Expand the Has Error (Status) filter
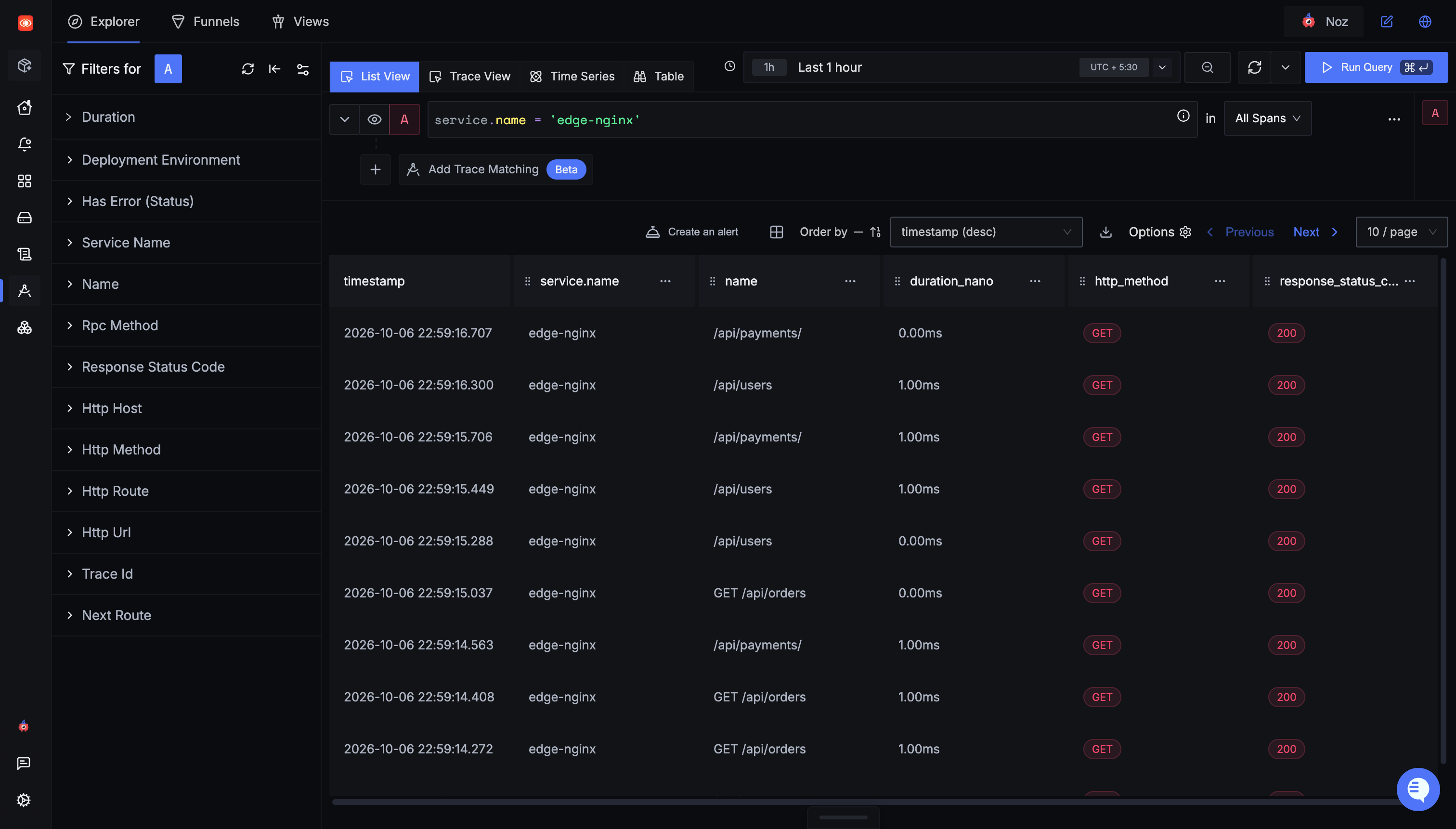 (186, 202)
